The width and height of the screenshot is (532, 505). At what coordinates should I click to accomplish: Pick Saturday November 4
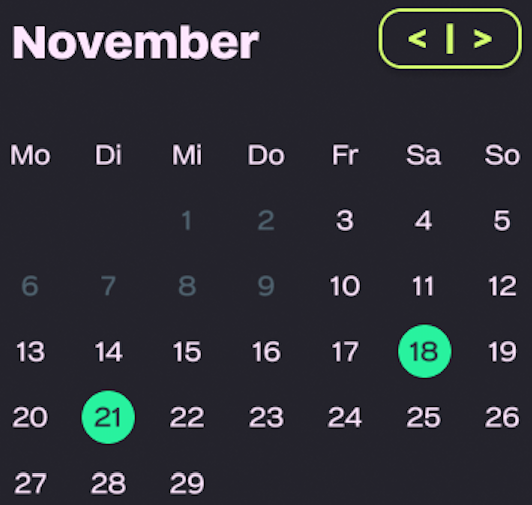(424, 220)
